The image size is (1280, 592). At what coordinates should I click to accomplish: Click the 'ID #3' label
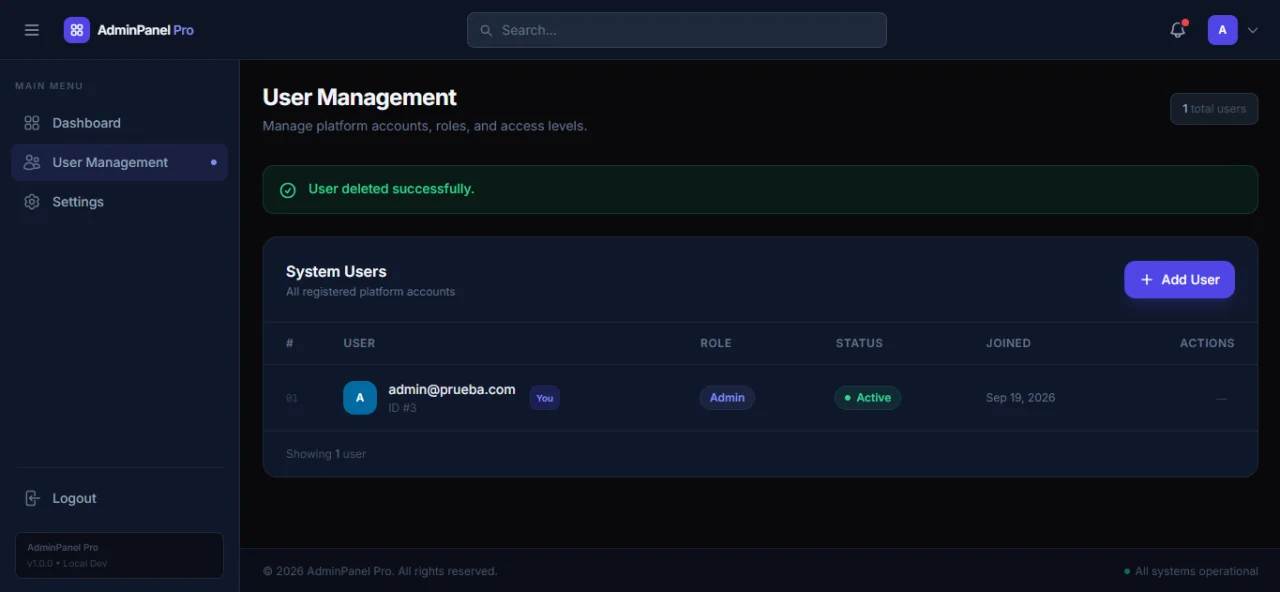(402, 408)
